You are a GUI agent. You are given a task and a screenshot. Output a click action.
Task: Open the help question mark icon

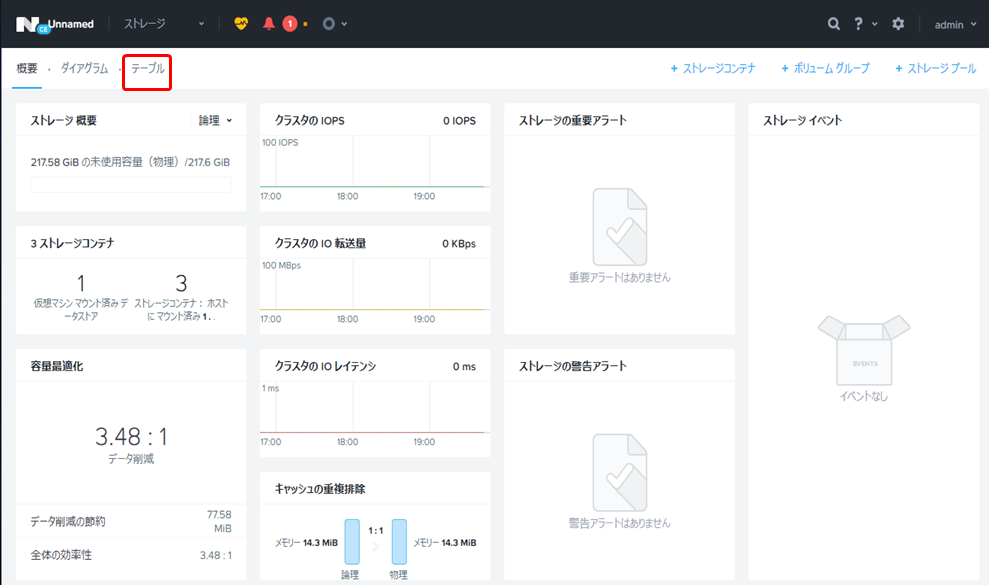tap(858, 24)
